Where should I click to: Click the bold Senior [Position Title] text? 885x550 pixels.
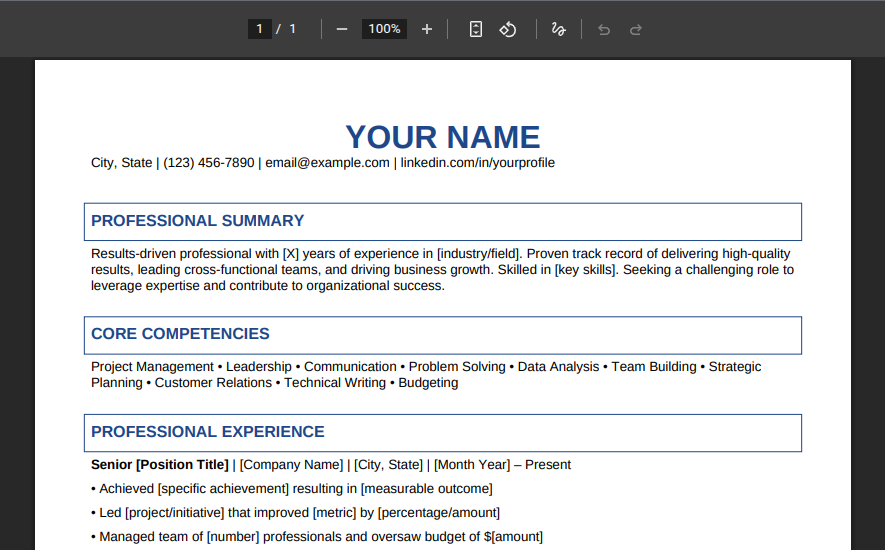160,465
